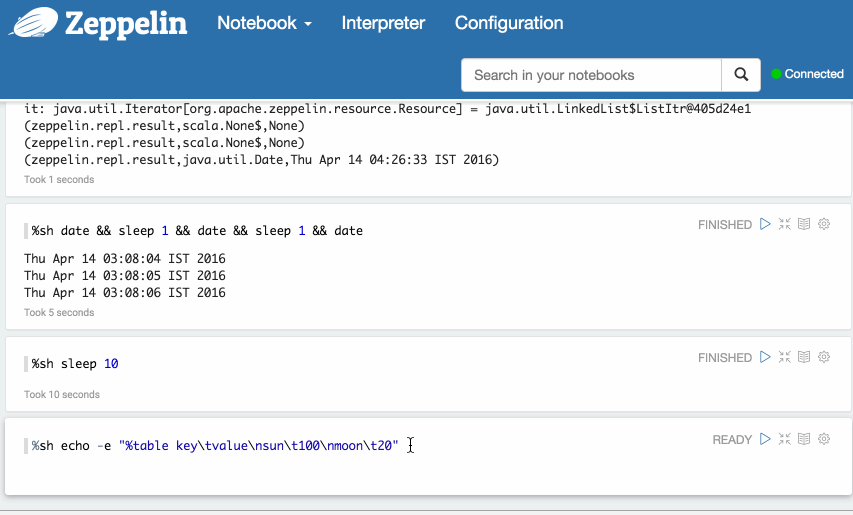Toggle editor visibility on echo paragraph
The height and width of the screenshot is (515, 853).
[x=785, y=439]
